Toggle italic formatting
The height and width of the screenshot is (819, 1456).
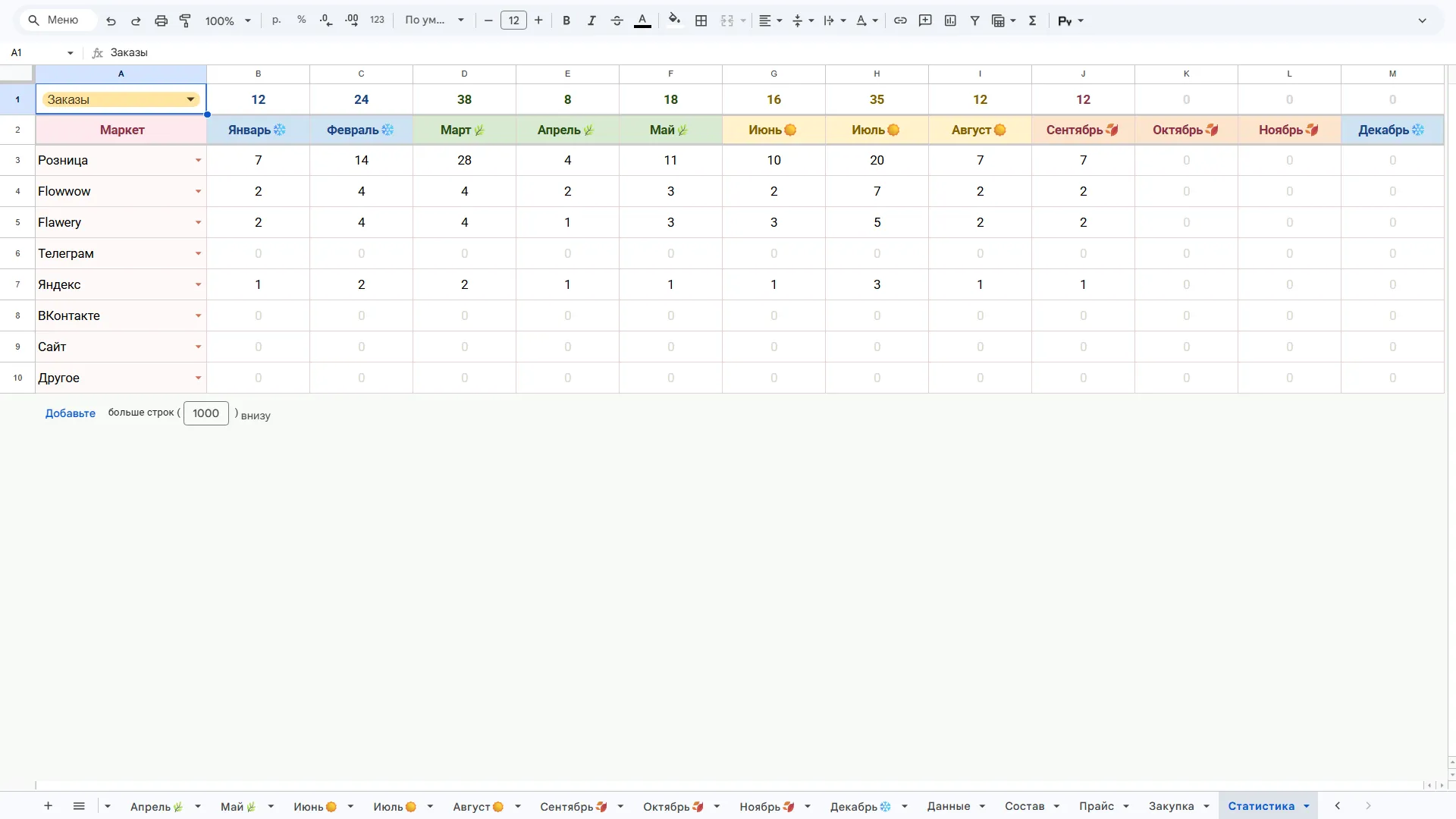(x=591, y=21)
